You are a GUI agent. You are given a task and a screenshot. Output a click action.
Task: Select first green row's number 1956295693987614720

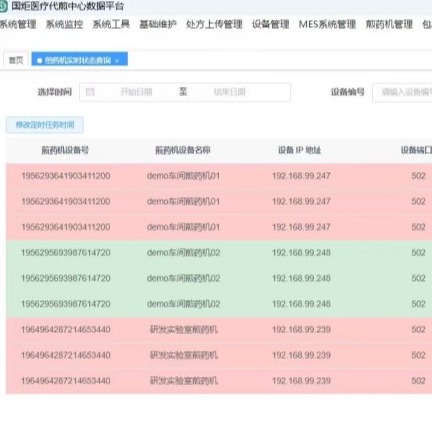coord(66,253)
